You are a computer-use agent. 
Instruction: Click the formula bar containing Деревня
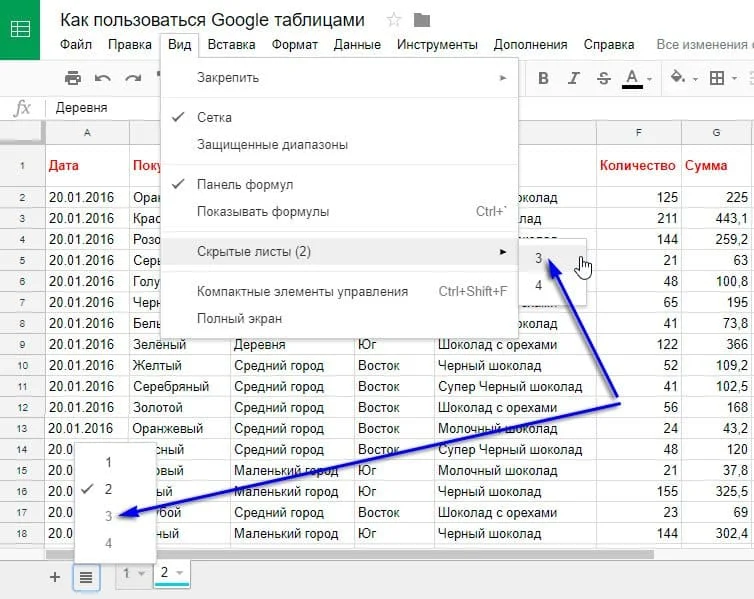(81, 108)
